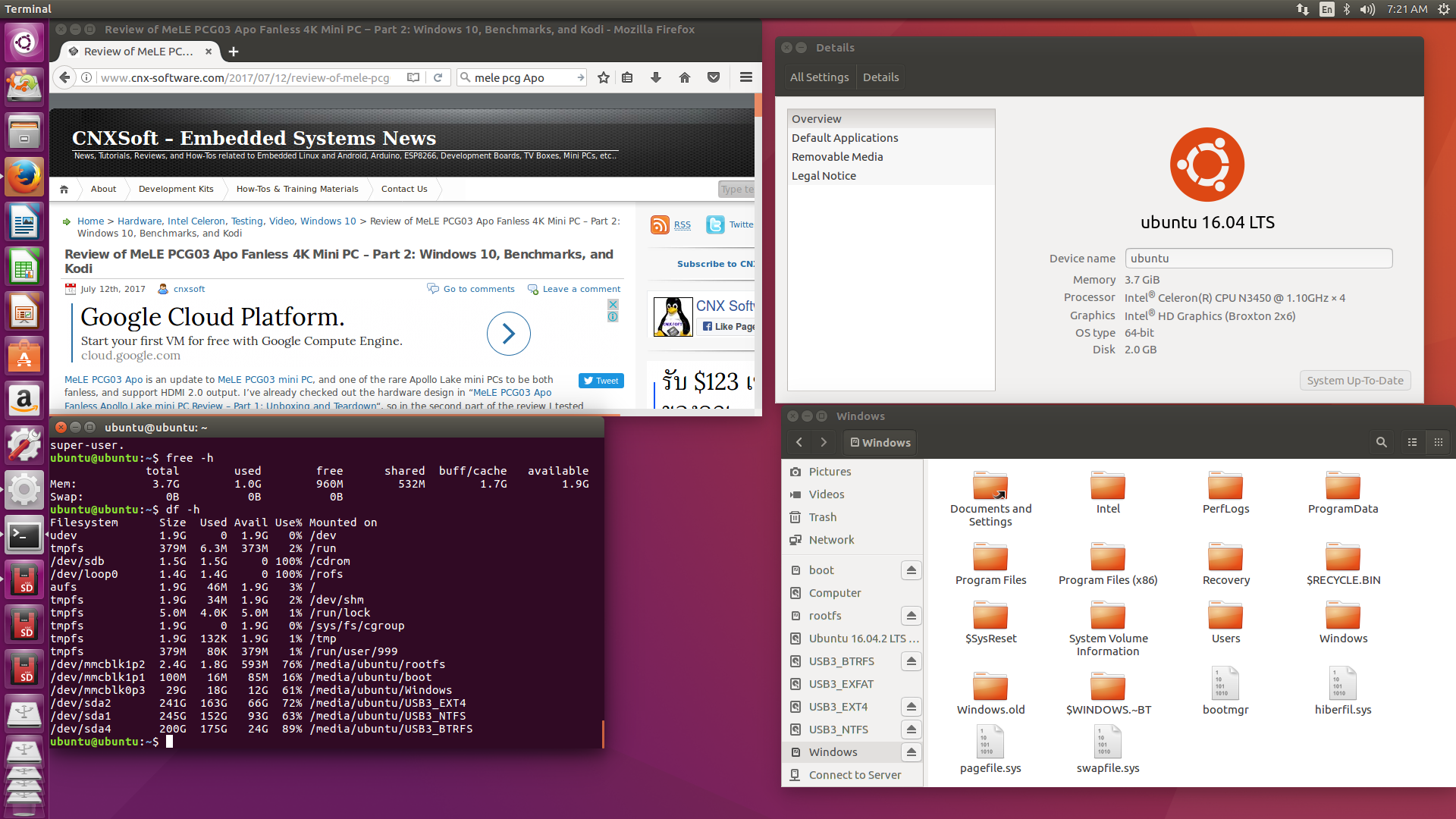Open Firefox hamburger menu
Viewport: 1456px width, 819px height.
click(x=746, y=77)
